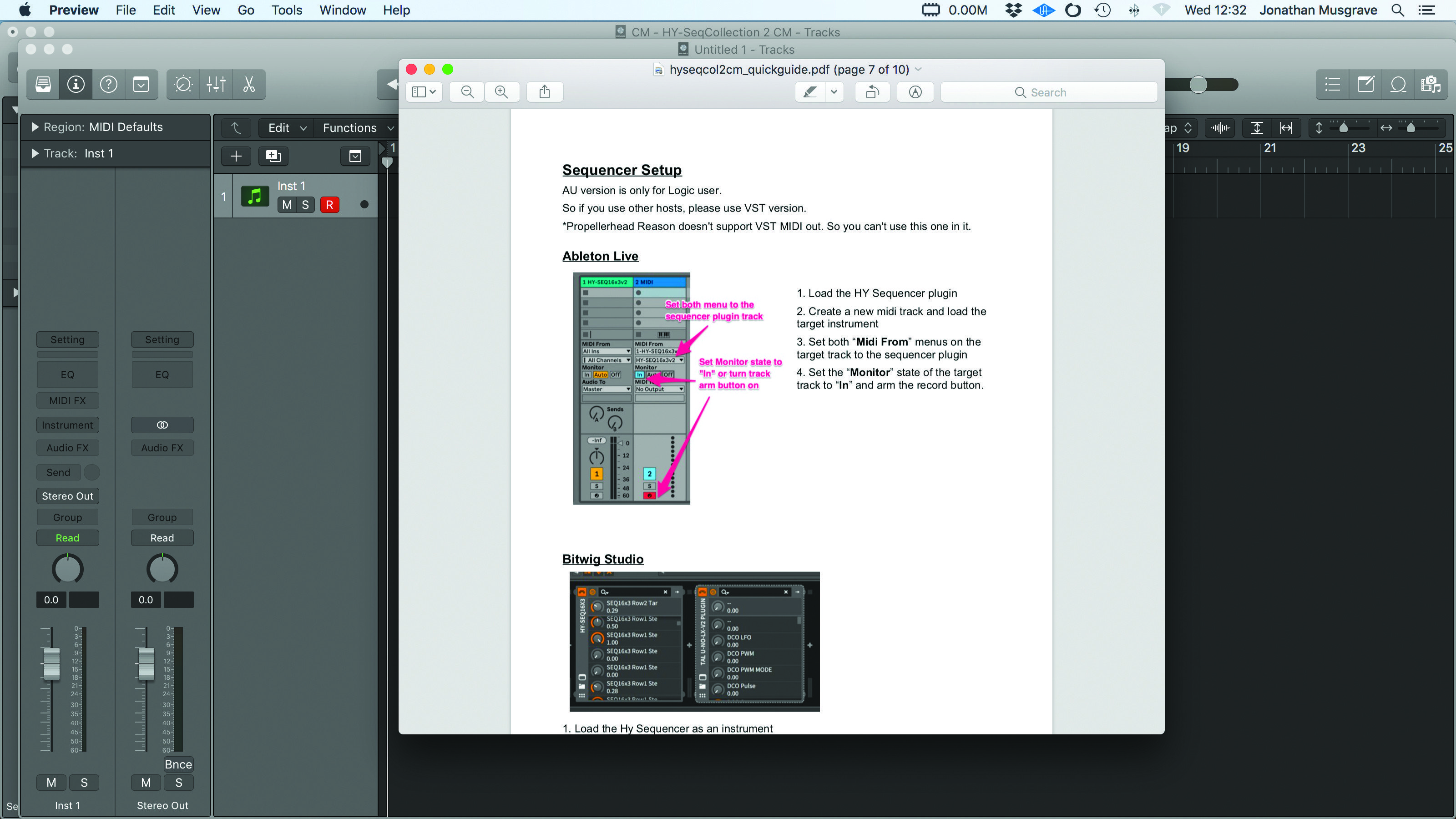
Task: Click Setting button on Inst 1 channel strip
Action: [x=67, y=340]
